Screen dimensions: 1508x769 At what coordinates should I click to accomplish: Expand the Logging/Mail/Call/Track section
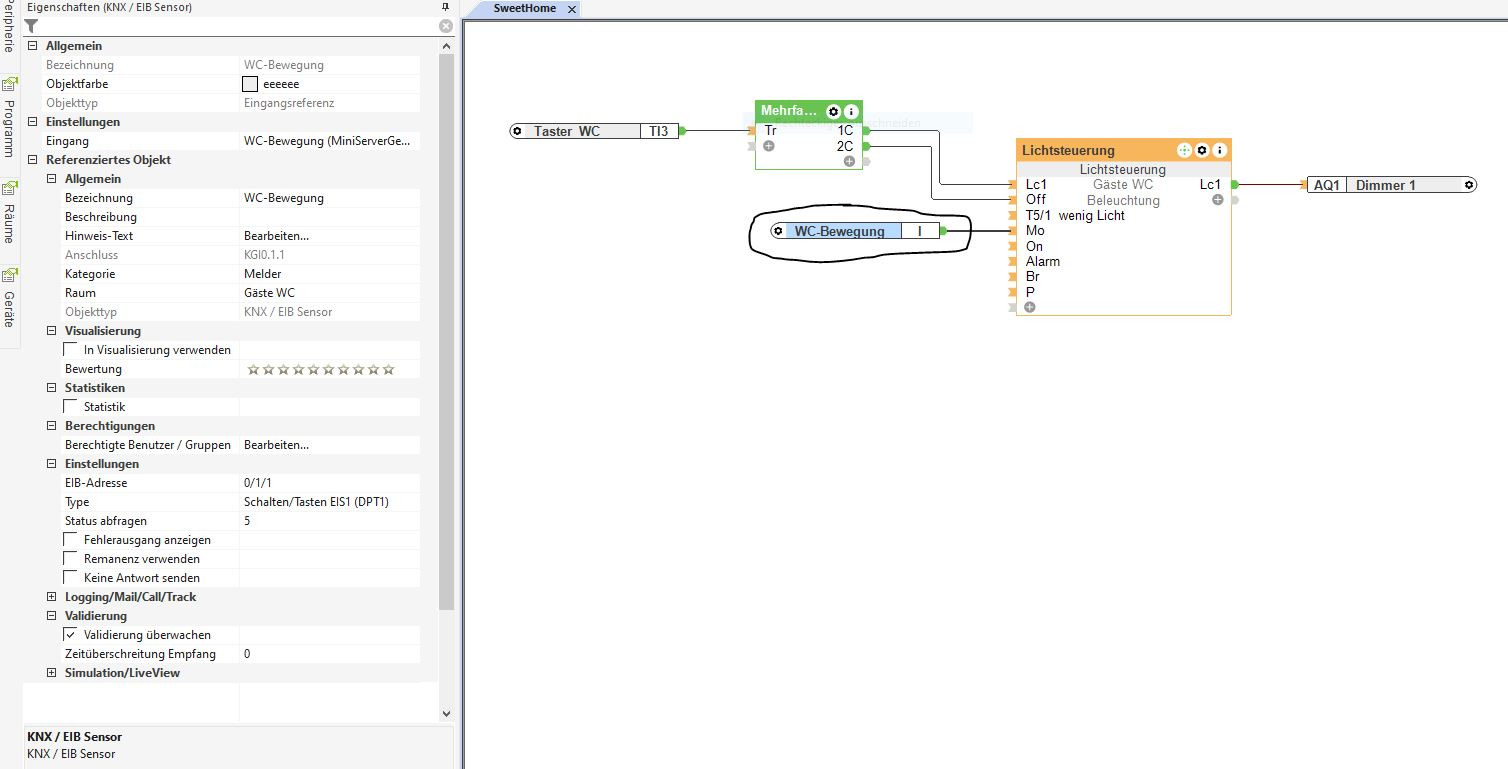pos(52,597)
